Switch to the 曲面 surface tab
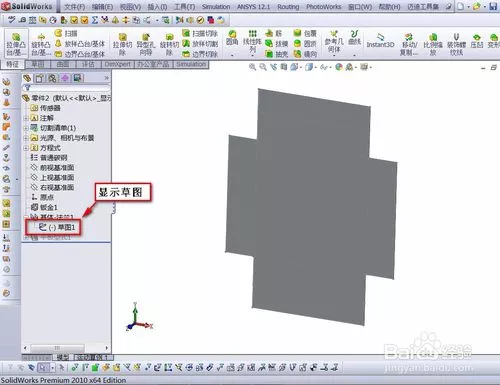Image resolution: width=500 pixels, height=385 pixels. point(63,64)
